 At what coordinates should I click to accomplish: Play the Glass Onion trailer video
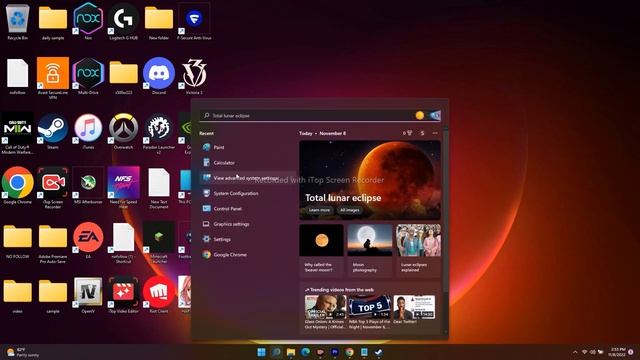pos(325,307)
